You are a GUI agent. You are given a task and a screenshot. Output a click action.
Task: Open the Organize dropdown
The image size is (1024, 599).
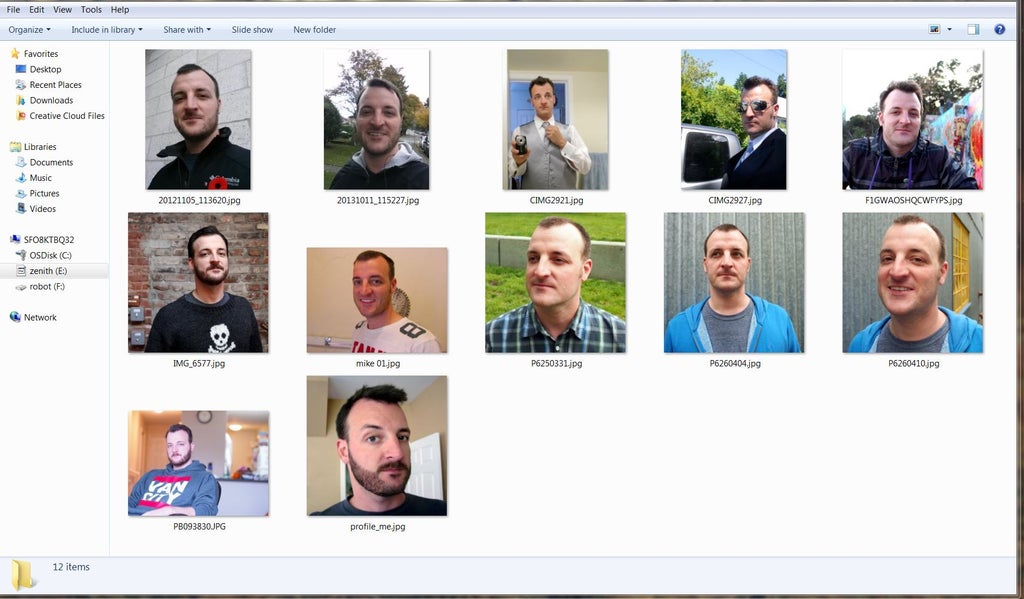point(29,30)
